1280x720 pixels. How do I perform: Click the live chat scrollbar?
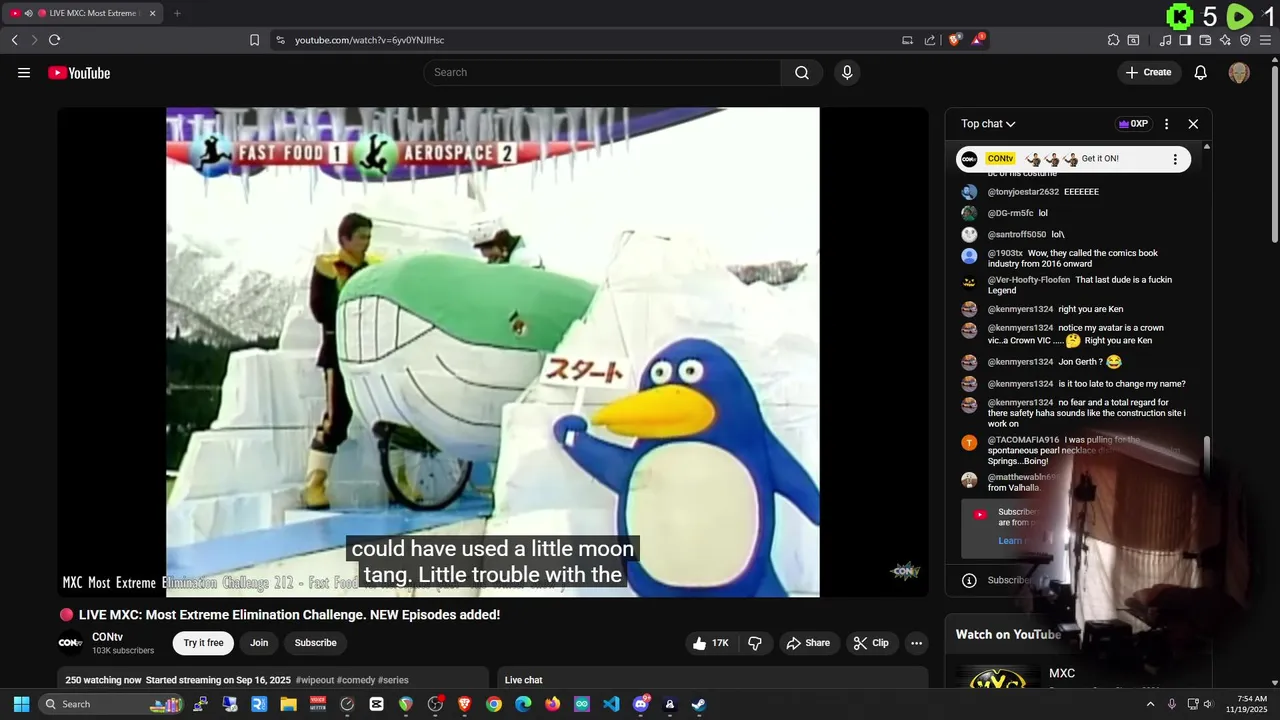pyautogui.click(x=1207, y=457)
